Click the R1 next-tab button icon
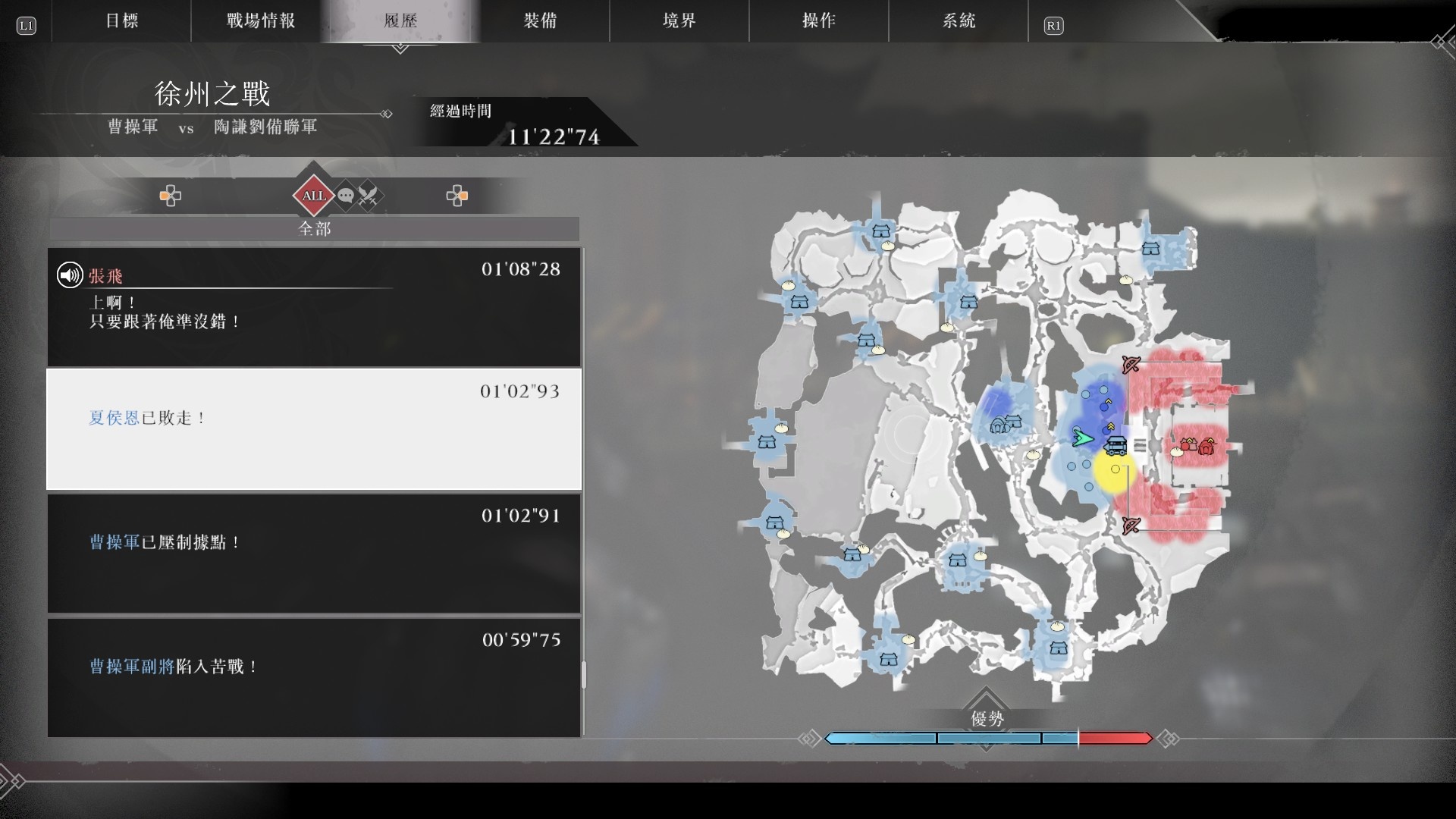This screenshot has height=819, width=1456. coord(1053,26)
